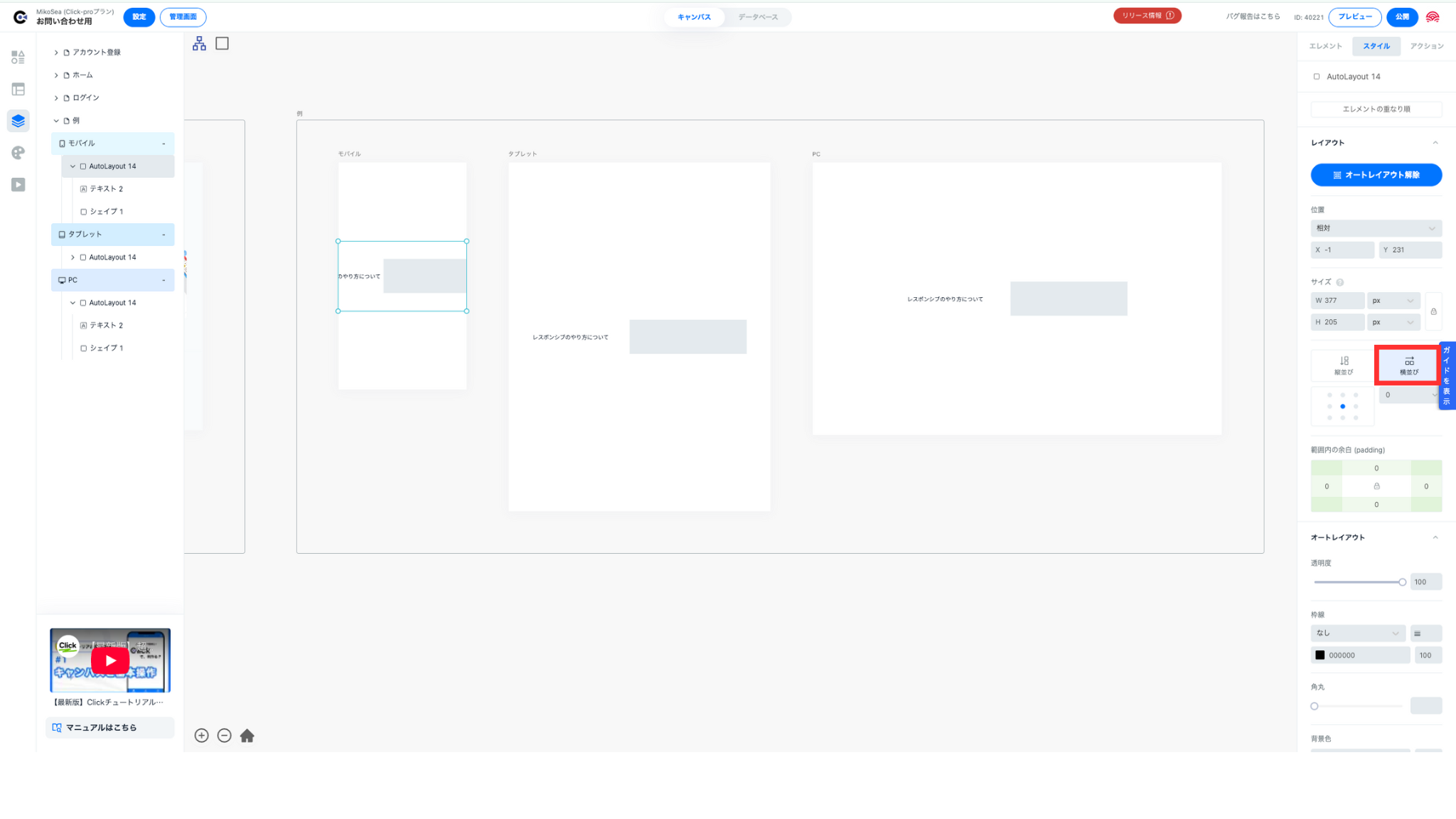Click the black border color swatch
This screenshot has width=1456, height=819.
1320,655
